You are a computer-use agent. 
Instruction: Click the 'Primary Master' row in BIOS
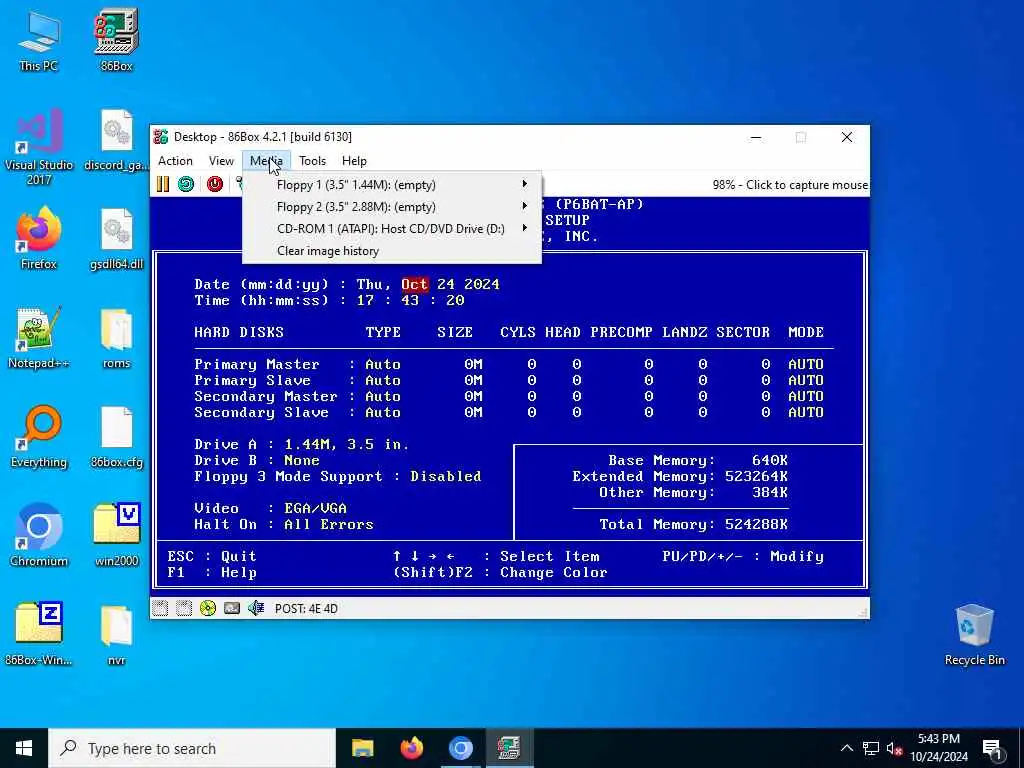point(509,364)
